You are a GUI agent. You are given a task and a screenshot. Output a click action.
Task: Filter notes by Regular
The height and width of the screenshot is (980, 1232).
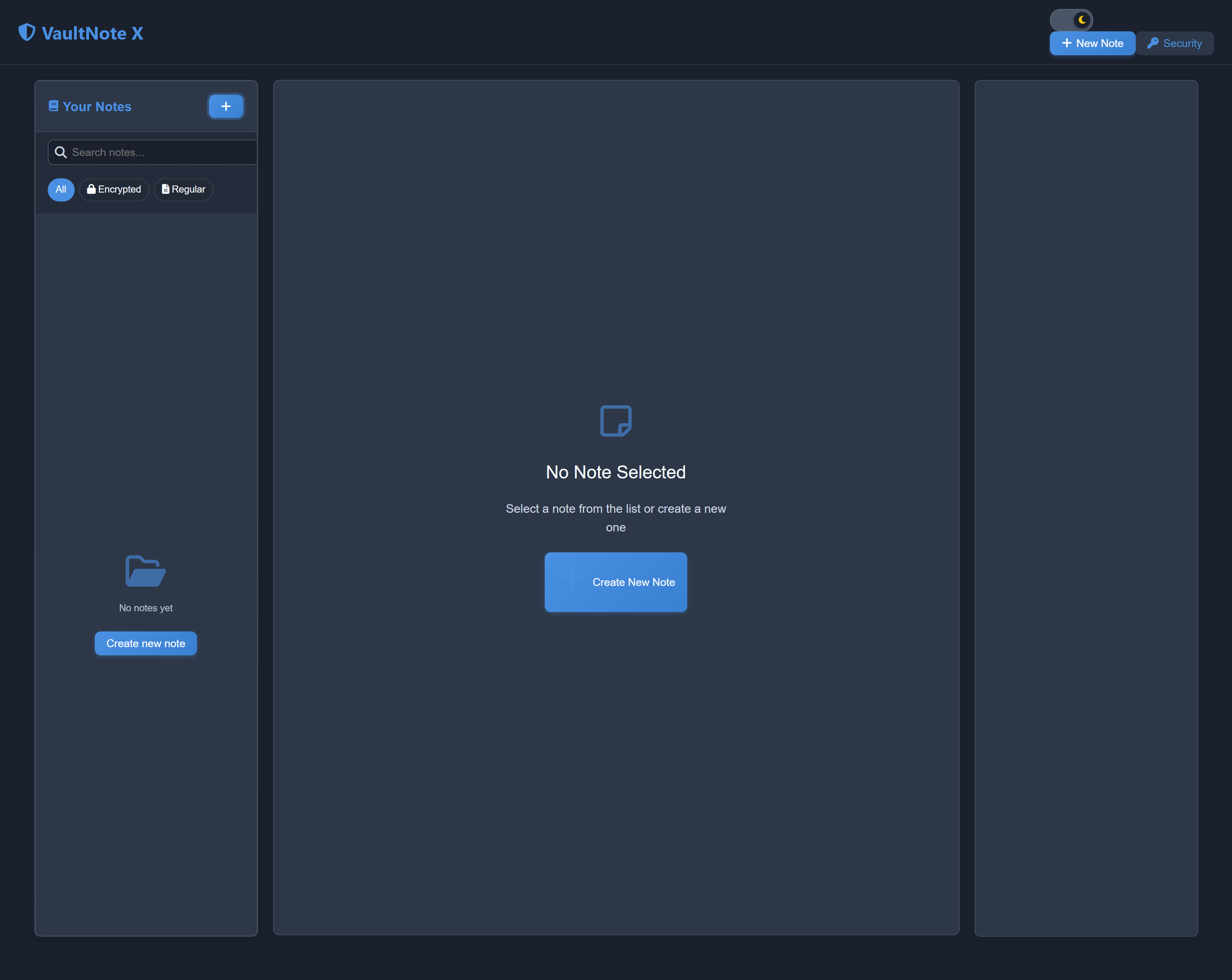(184, 190)
